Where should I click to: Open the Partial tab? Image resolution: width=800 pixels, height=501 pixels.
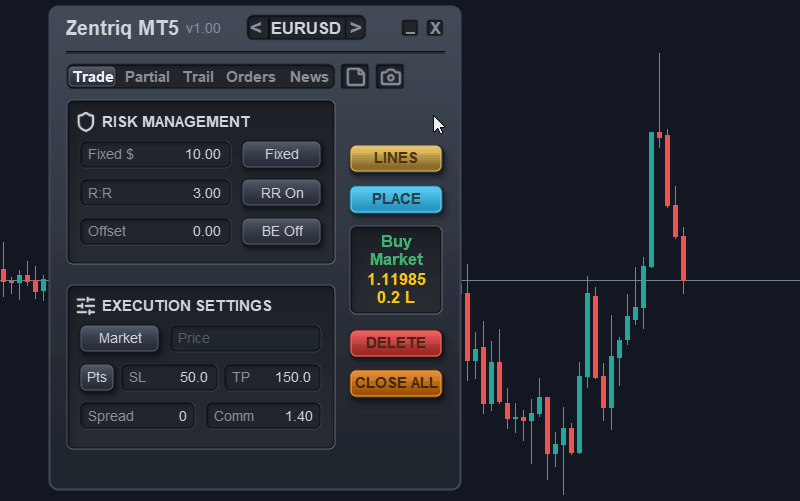coord(147,77)
